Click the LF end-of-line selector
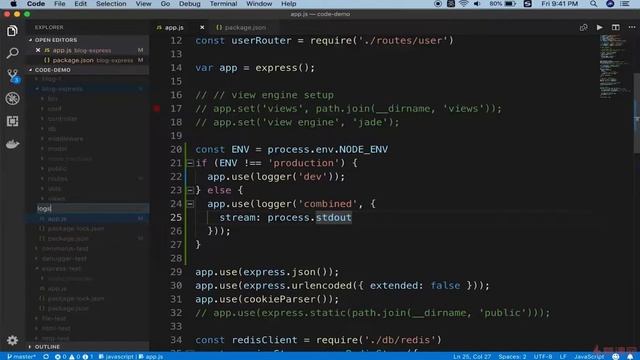The width and height of the screenshot is (640, 360). [x=563, y=356]
